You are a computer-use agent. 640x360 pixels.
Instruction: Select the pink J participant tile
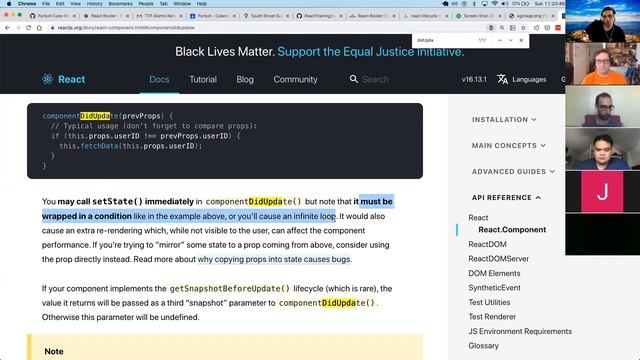[x=602, y=191]
